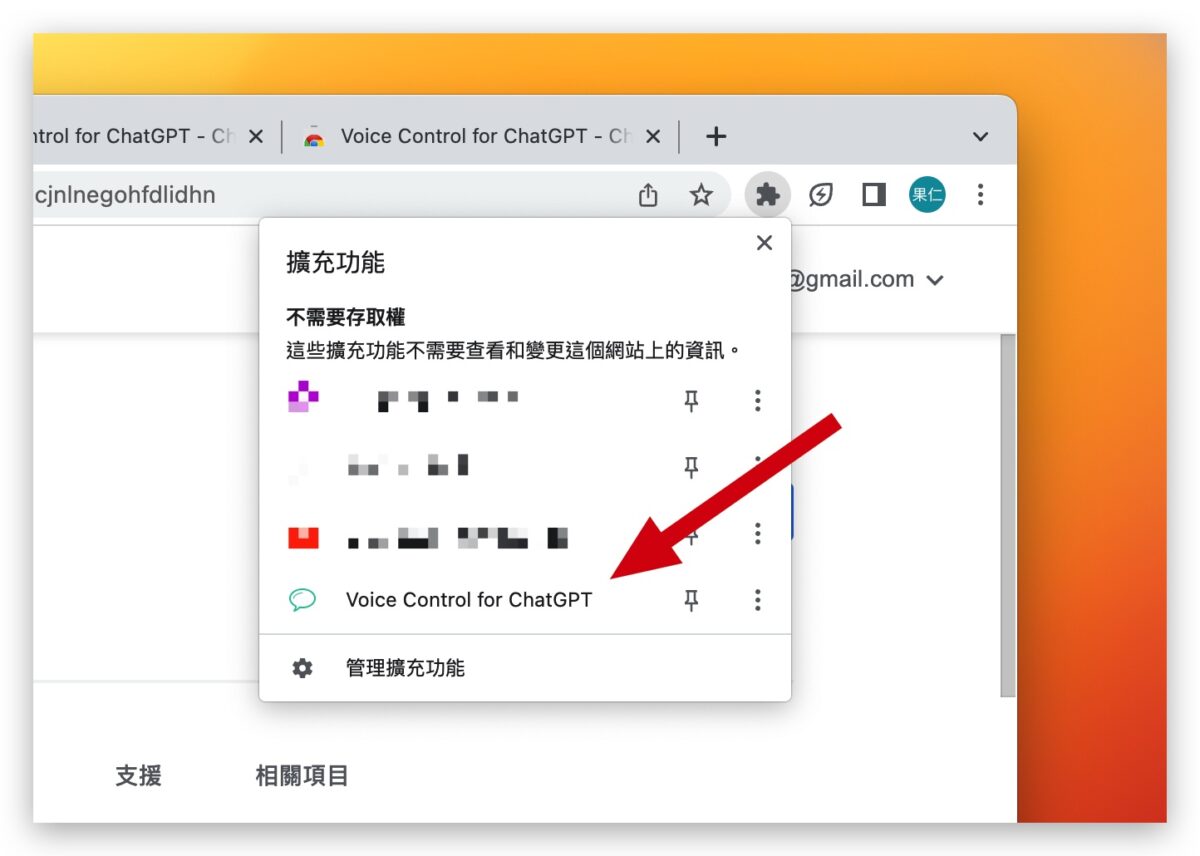
Task: Click the Chrome Web Store favicon on second tab
Action: pyautogui.click(x=314, y=136)
